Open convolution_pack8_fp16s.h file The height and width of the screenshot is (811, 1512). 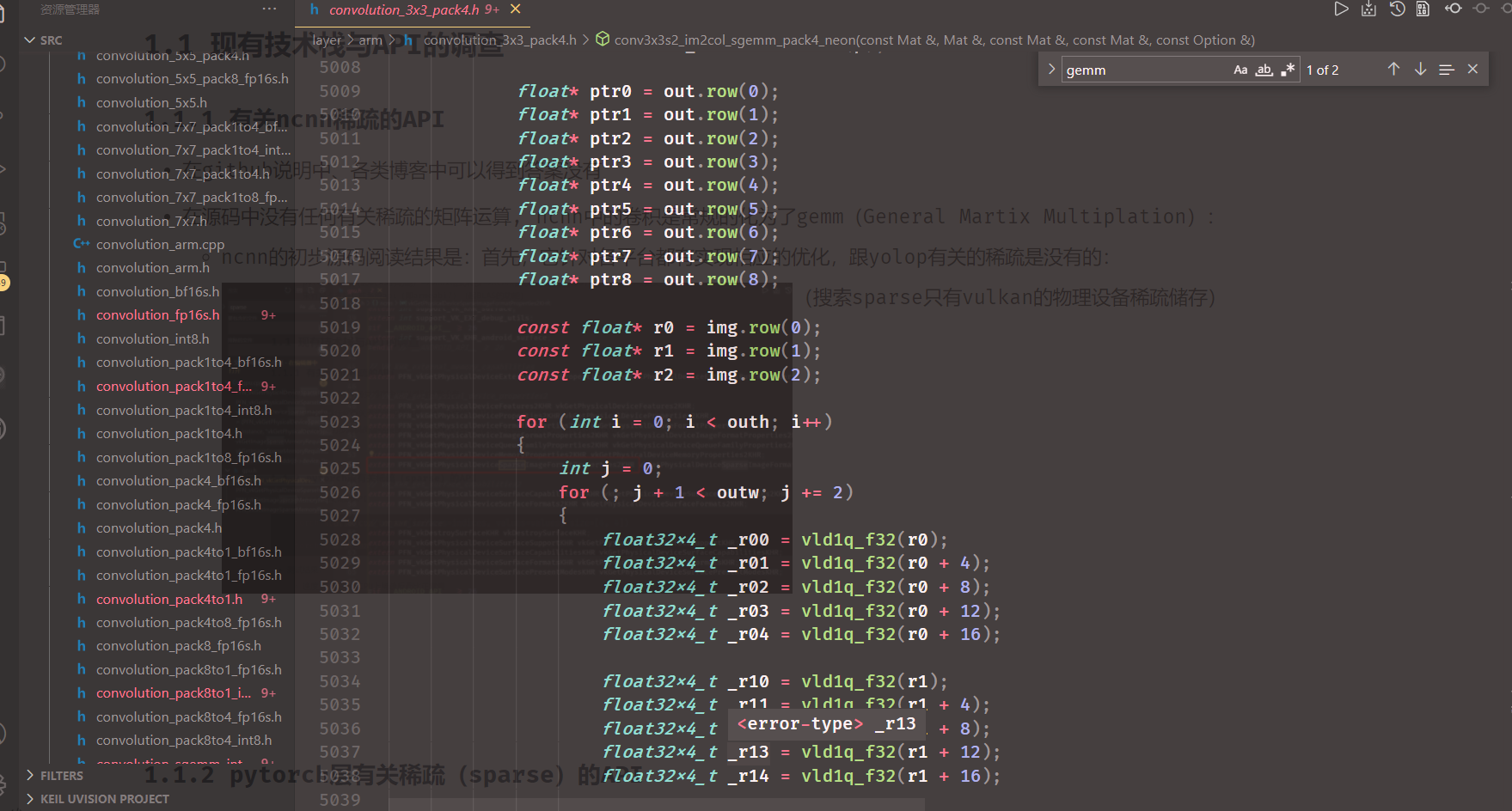coord(179,646)
